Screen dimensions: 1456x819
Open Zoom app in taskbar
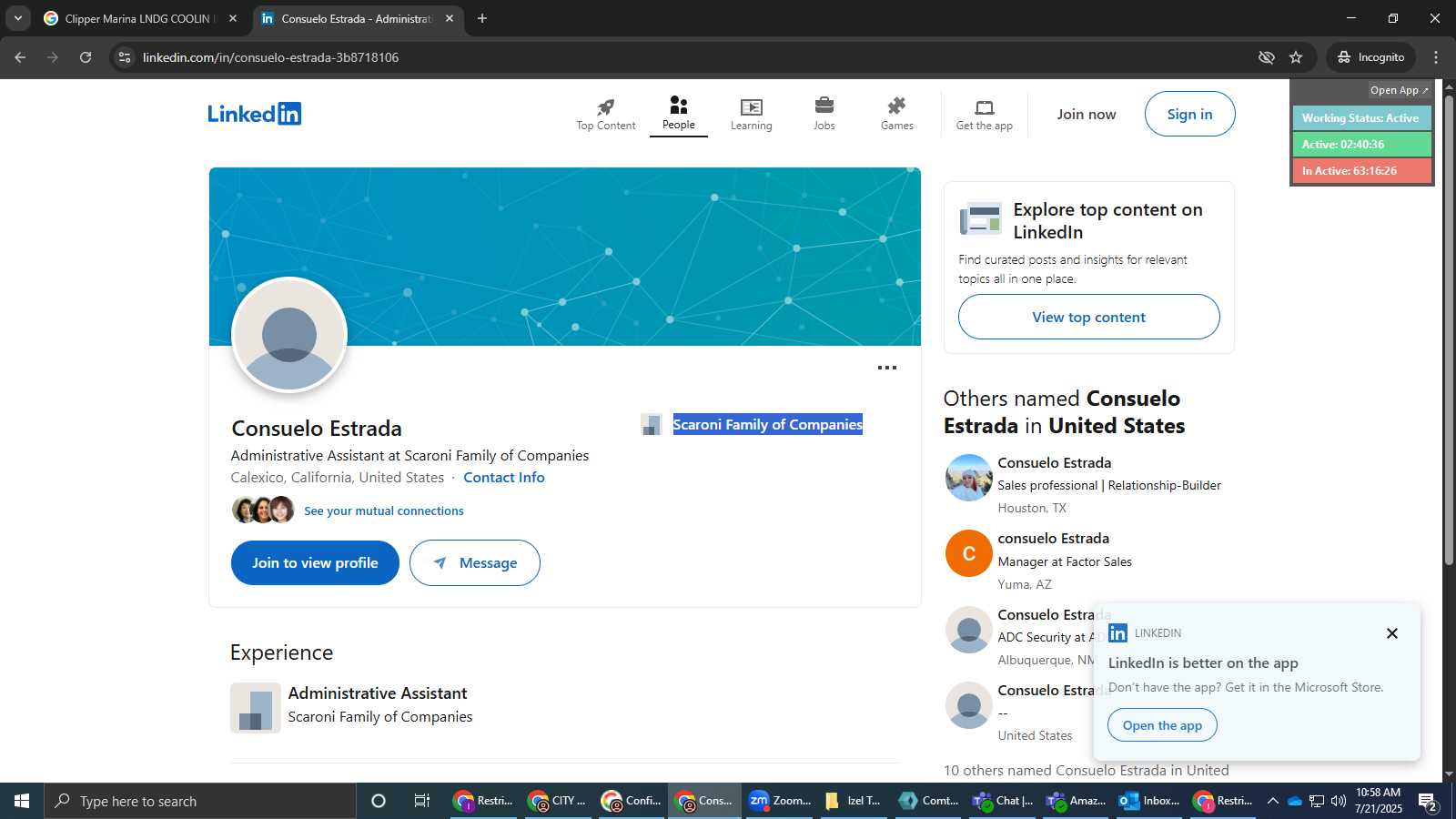point(779,801)
